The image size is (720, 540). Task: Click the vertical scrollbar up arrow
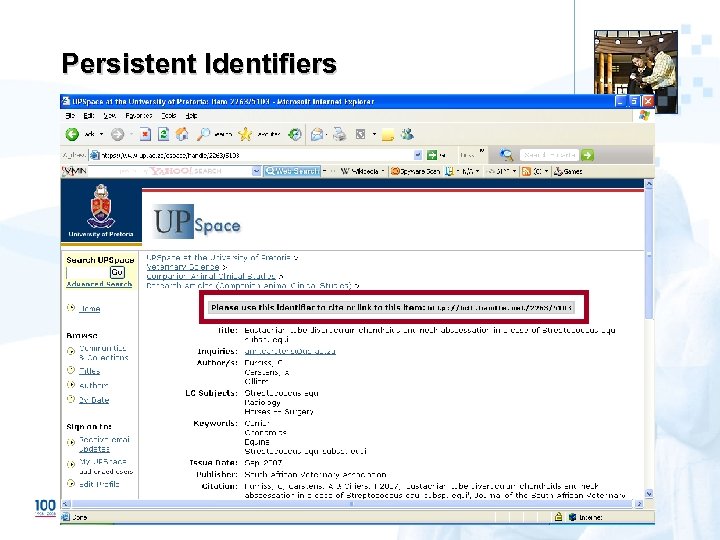pyautogui.click(x=649, y=184)
